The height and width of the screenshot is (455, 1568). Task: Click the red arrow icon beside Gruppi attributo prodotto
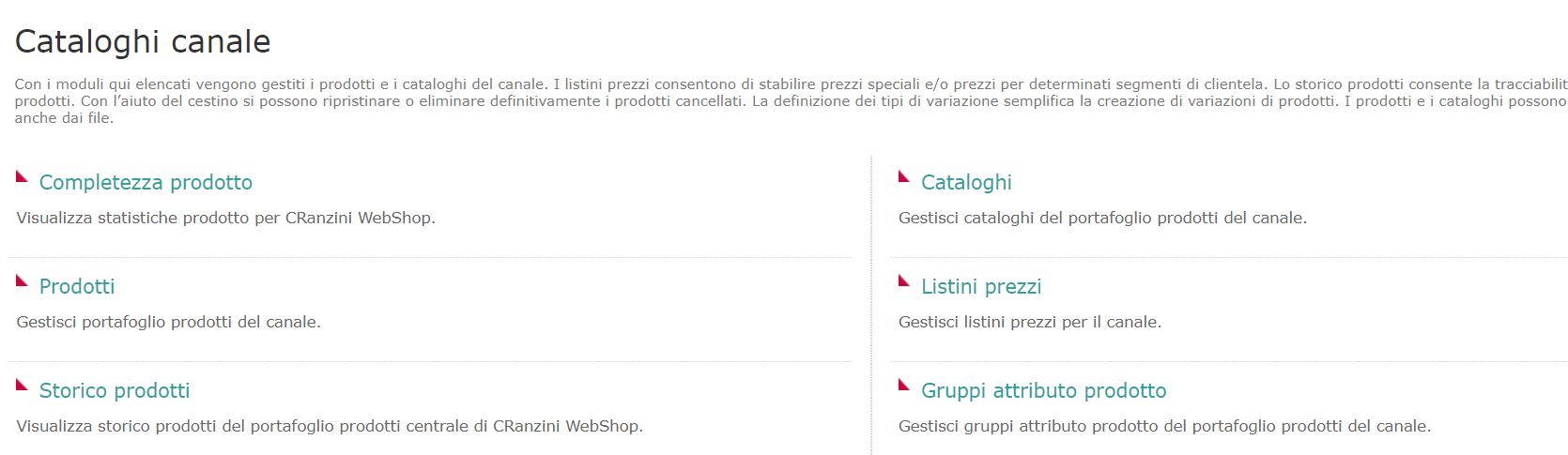904,385
